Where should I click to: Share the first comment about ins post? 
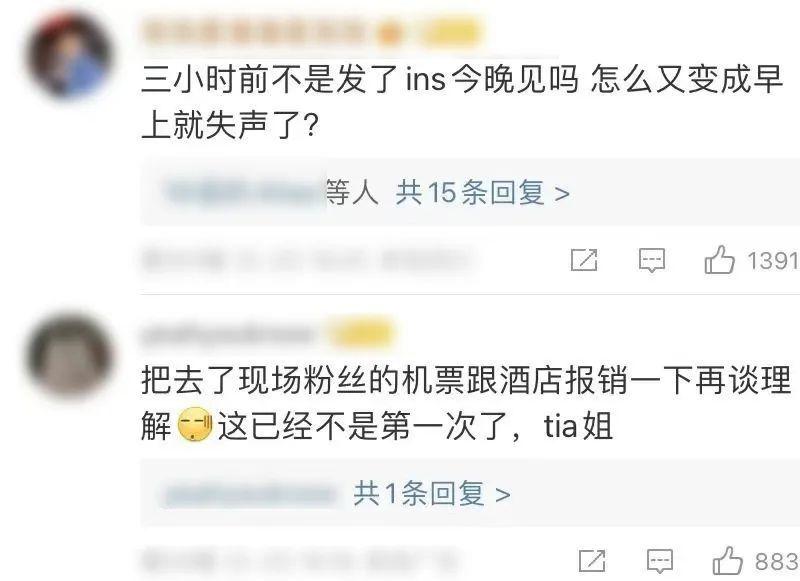(x=584, y=260)
